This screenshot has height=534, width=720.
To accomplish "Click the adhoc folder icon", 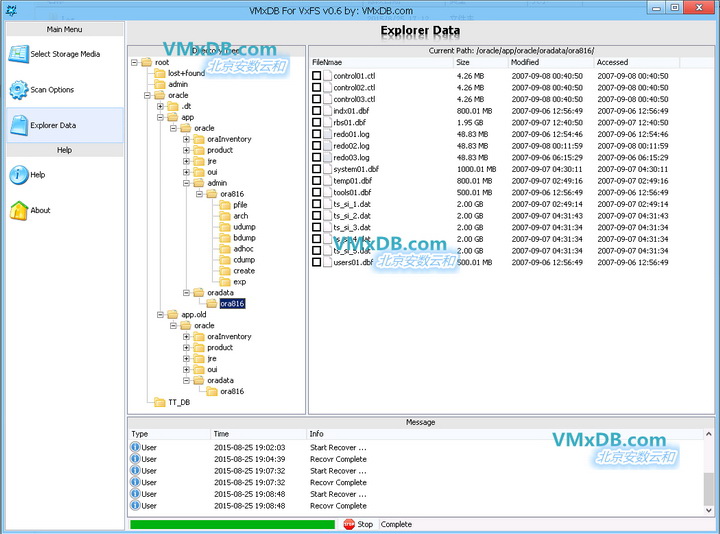I will point(225,249).
